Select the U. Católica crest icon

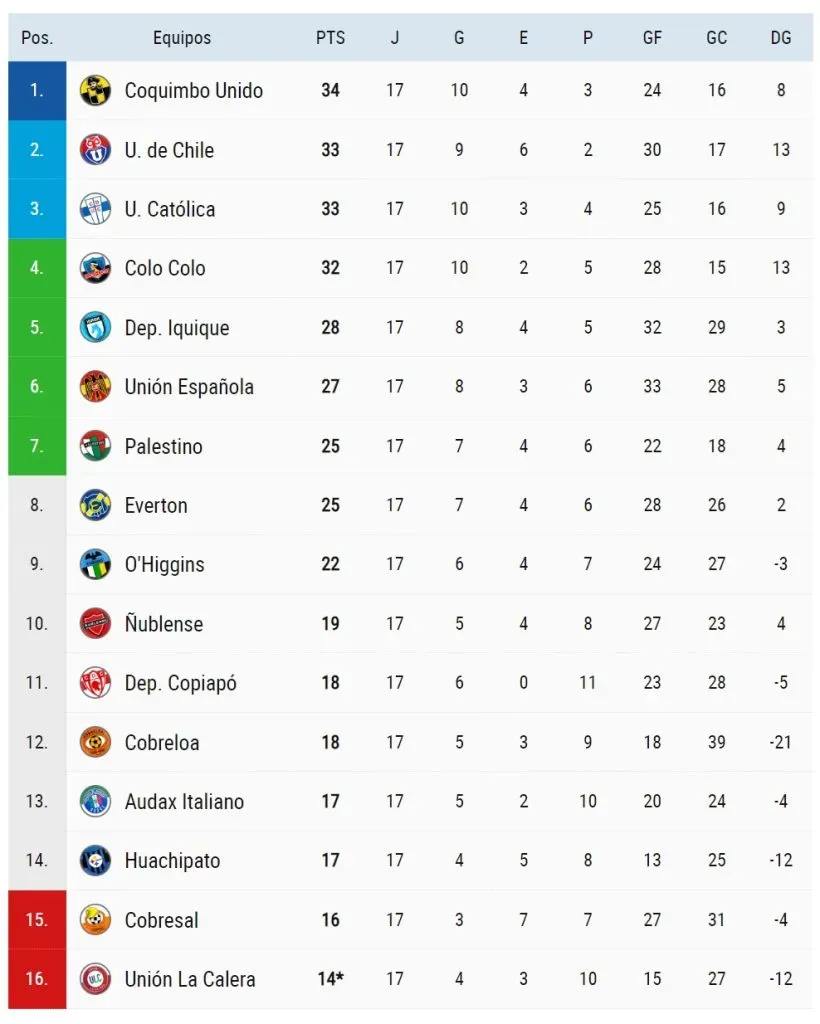[95, 209]
